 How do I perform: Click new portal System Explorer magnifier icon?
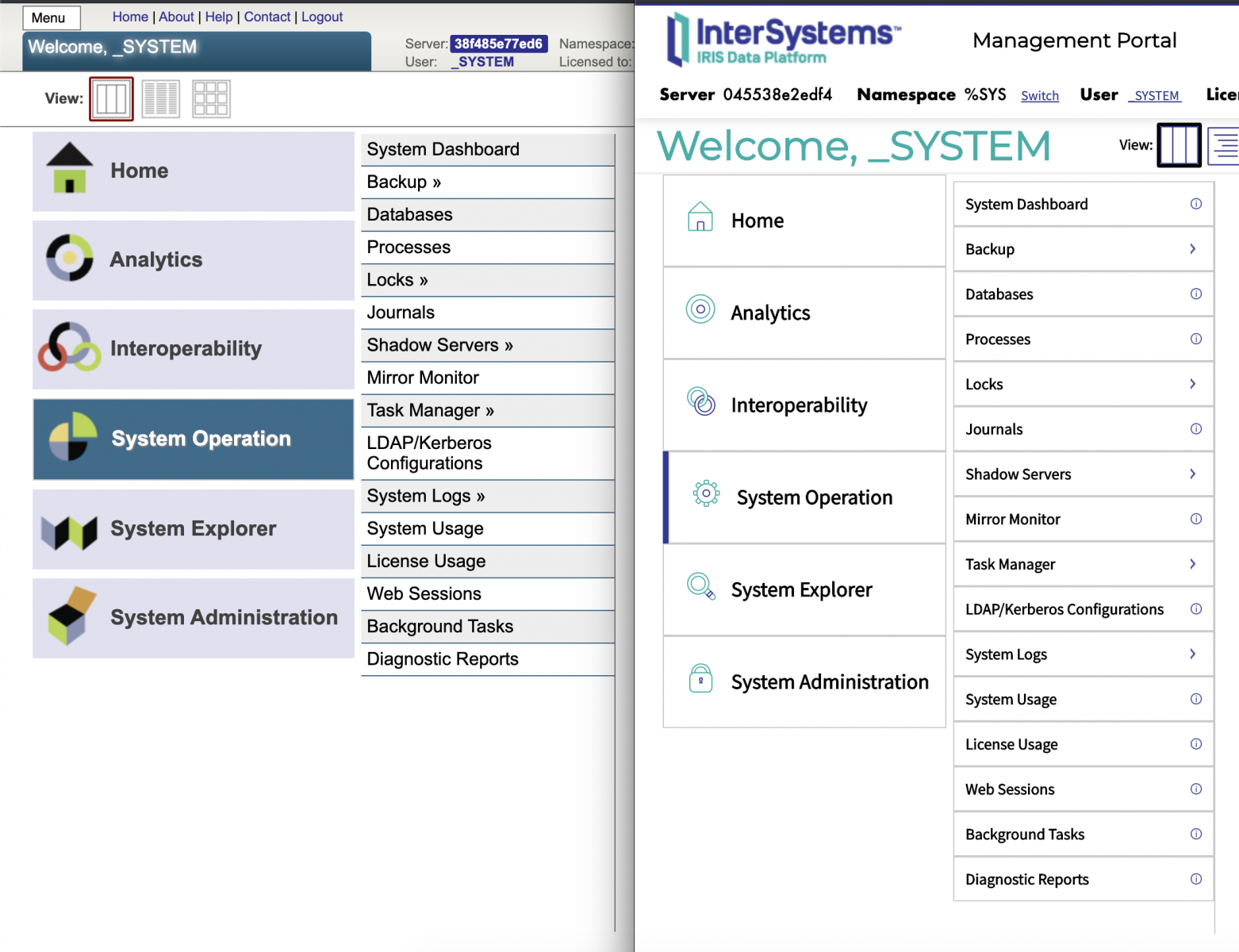(701, 586)
